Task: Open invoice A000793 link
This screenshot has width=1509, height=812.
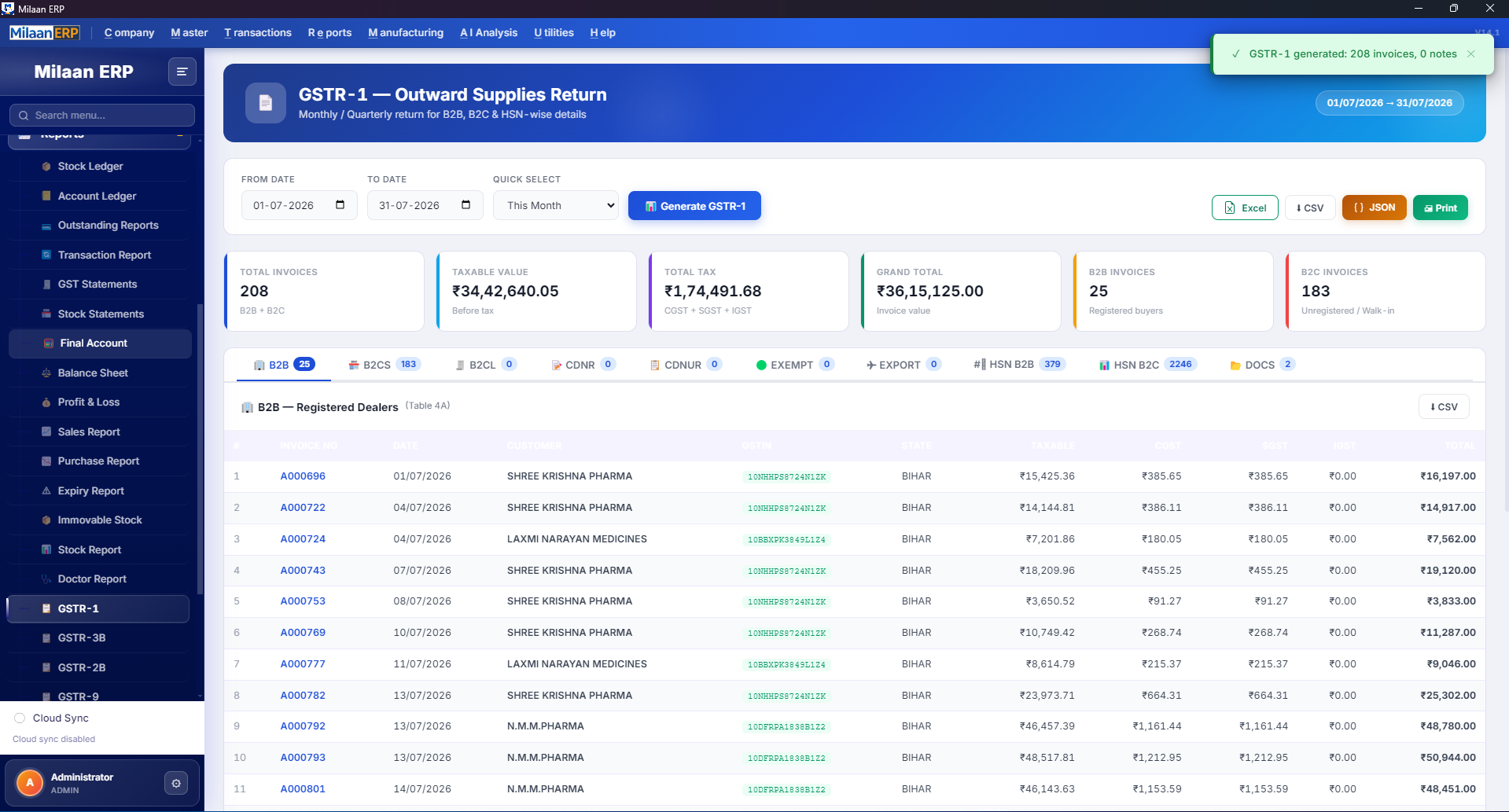Action: coord(303,758)
